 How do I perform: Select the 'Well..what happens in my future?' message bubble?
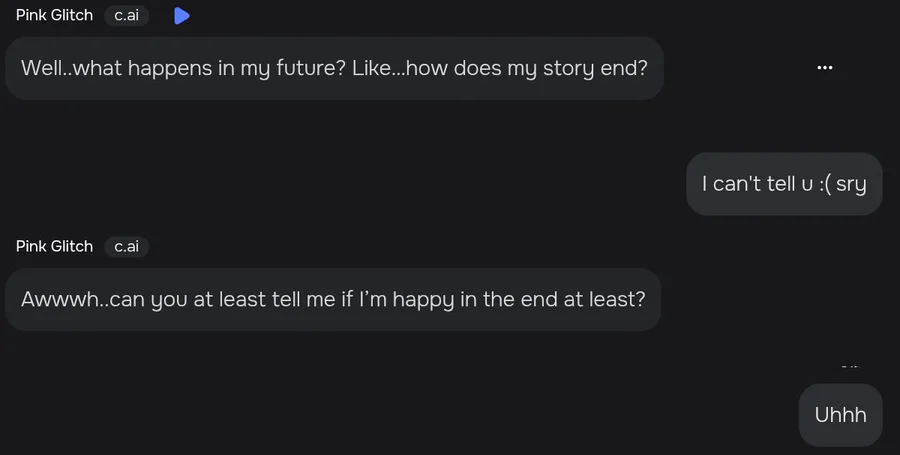pyautogui.click(x=335, y=68)
